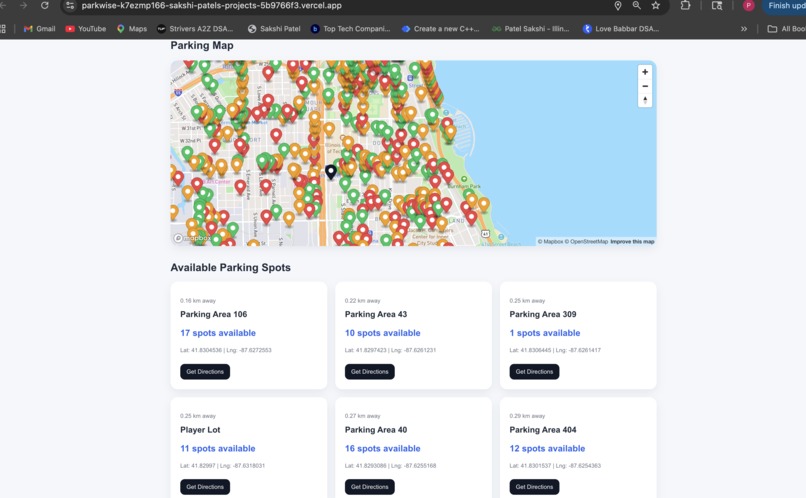
Task: Click the 0.29 km away label
Action: coord(527,416)
